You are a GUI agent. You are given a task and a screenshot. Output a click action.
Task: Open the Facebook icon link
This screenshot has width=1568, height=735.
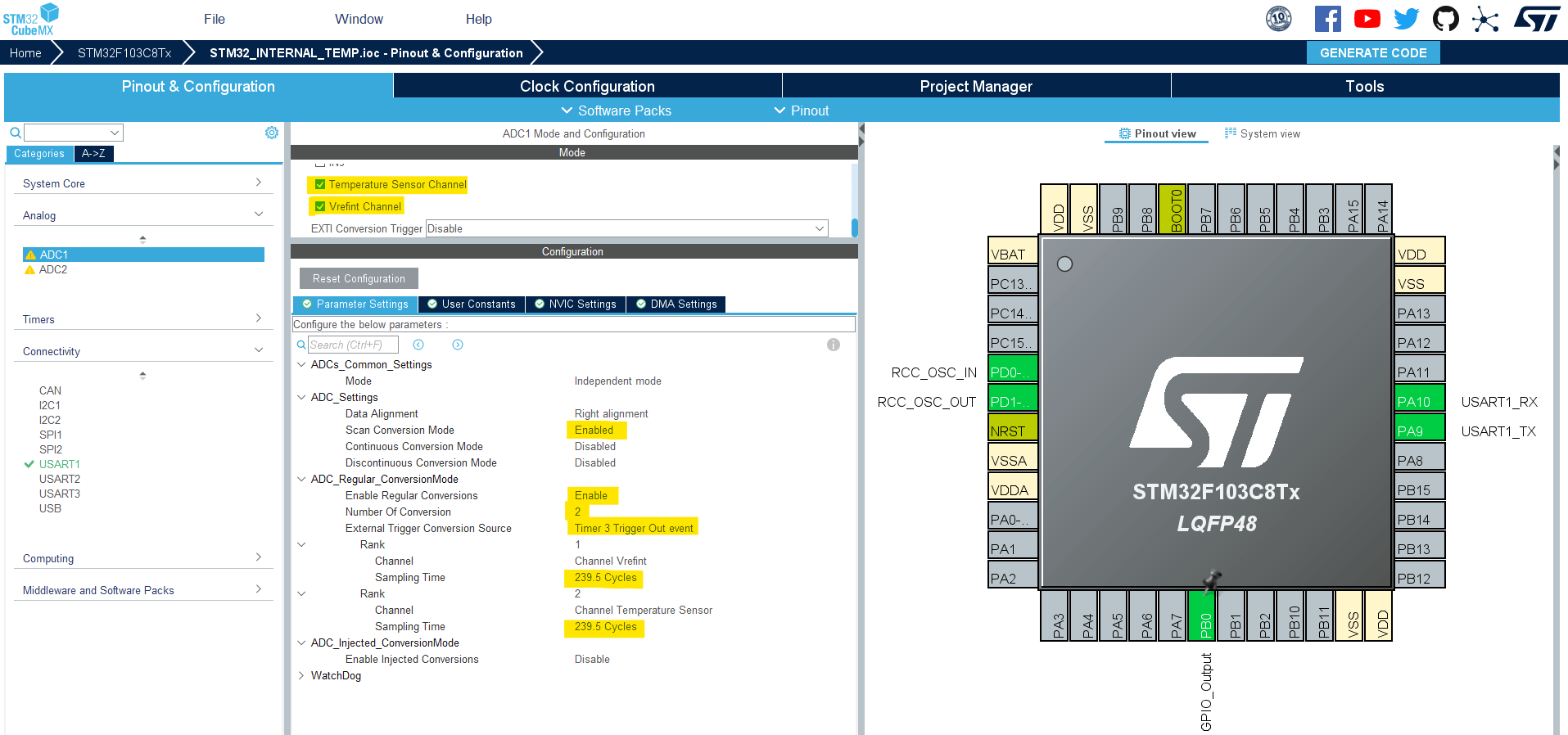point(1327,19)
